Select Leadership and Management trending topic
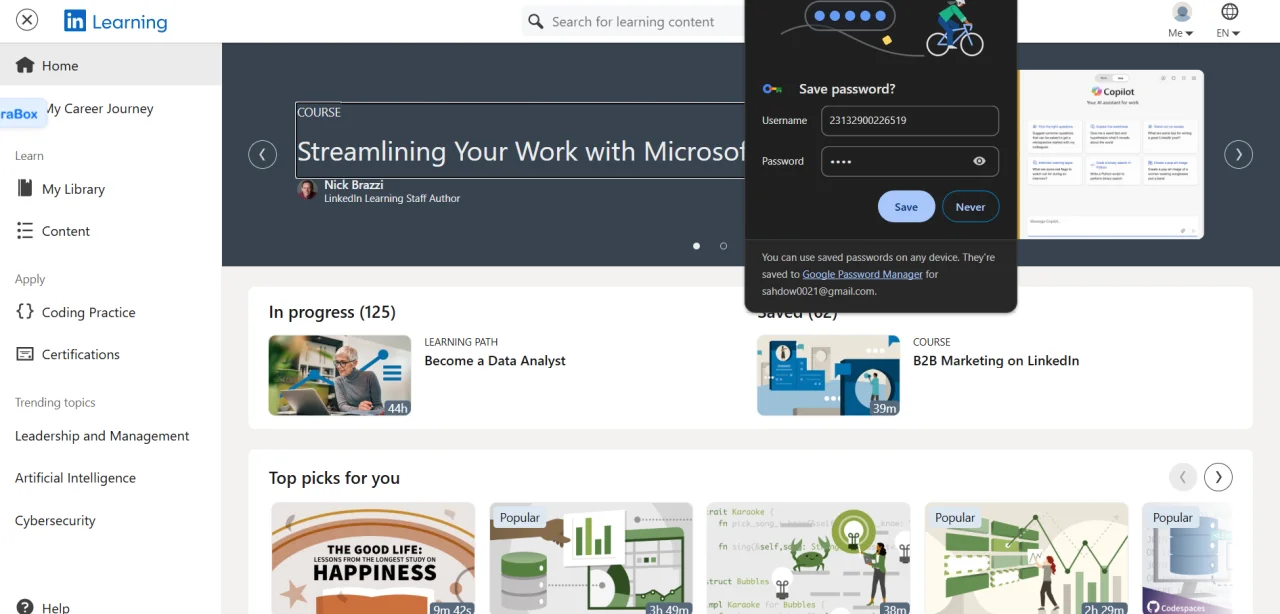Screen dimensions: 1280x614 click(x=102, y=436)
